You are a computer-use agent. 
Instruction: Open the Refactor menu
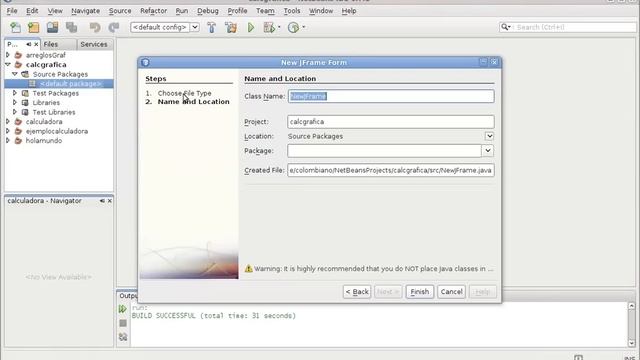[x=153, y=11]
